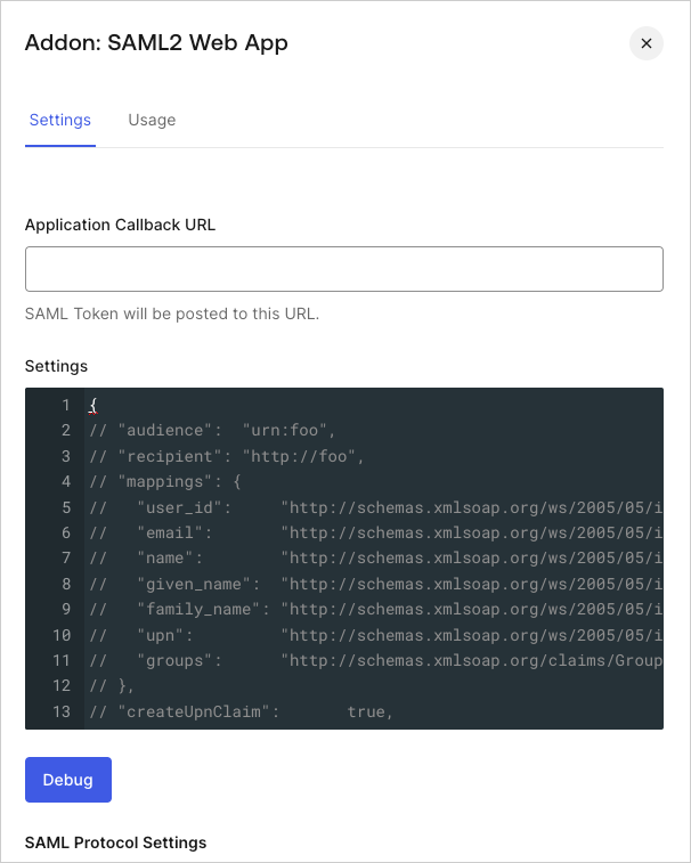Click the "Addon: SAML2 Web App" title
Viewport: 692px width, 864px height.
click(x=156, y=43)
